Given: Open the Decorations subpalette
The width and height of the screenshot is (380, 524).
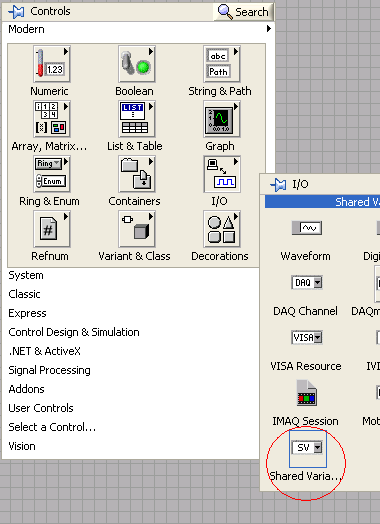Looking at the screenshot, I should coord(222,229).
